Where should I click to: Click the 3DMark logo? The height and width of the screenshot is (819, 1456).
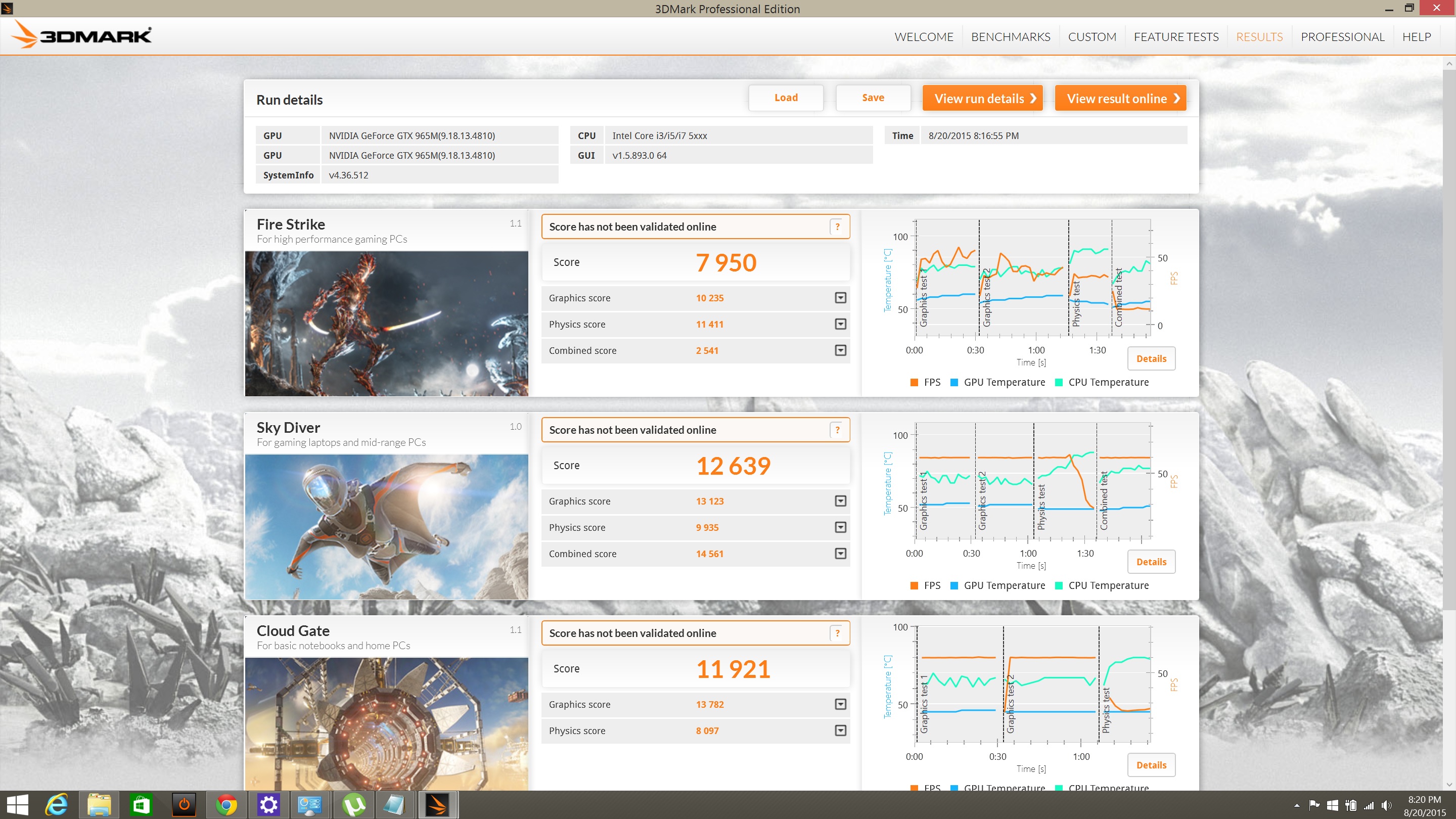(x=81, y=35)
